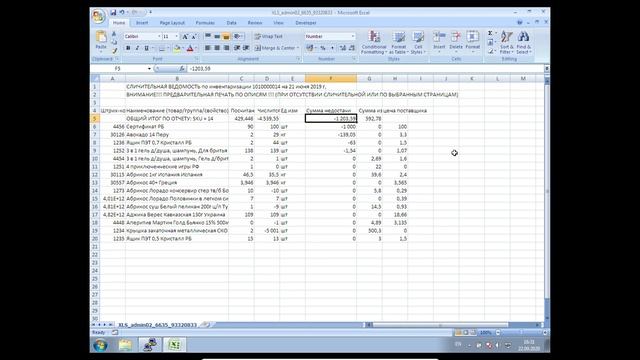The height and width of the screenshot is (360, 640).
Task: Cut the selection with scissors icon
Action: tap(114, 34)
